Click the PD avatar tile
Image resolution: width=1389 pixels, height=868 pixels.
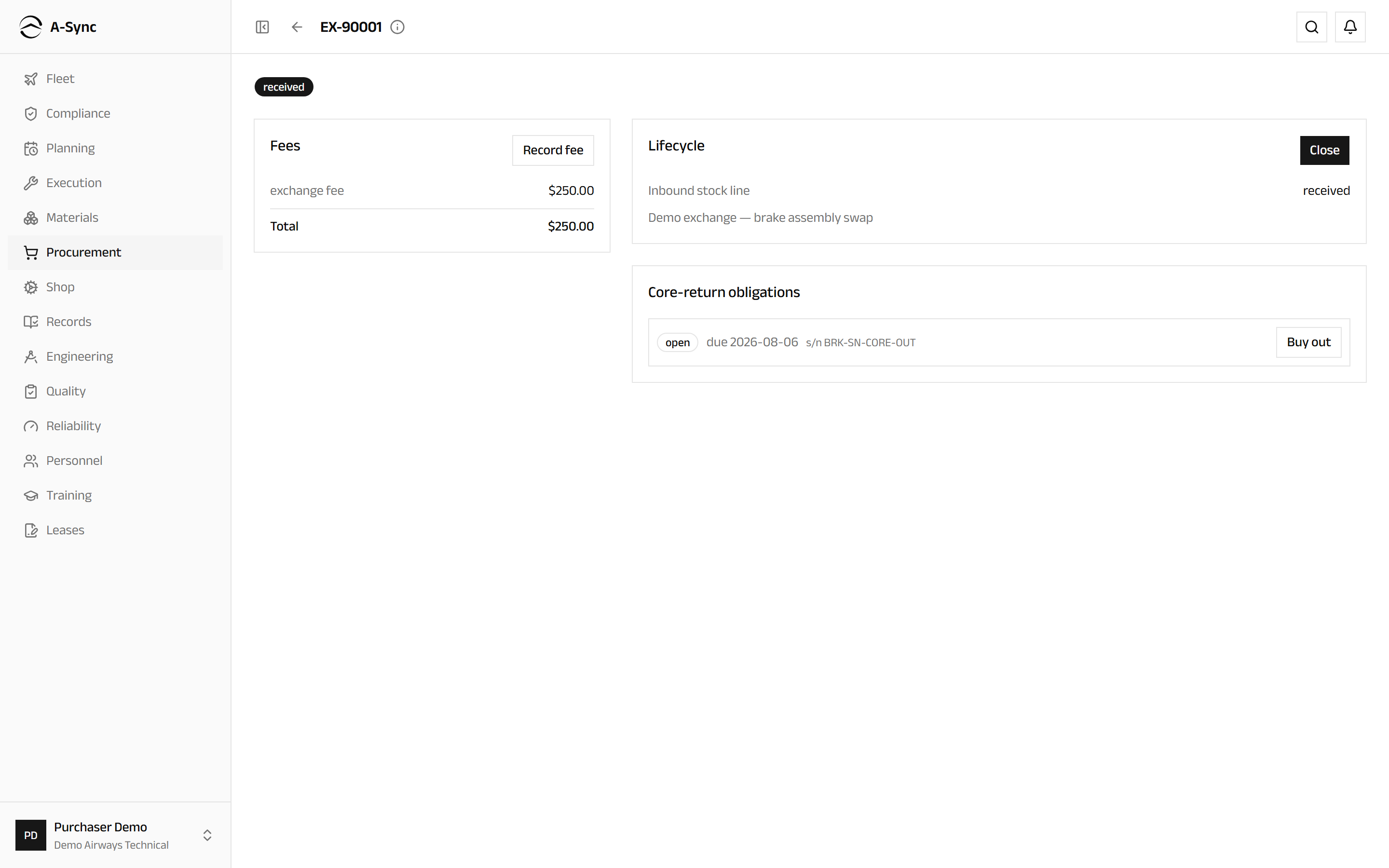click(31, 835)
